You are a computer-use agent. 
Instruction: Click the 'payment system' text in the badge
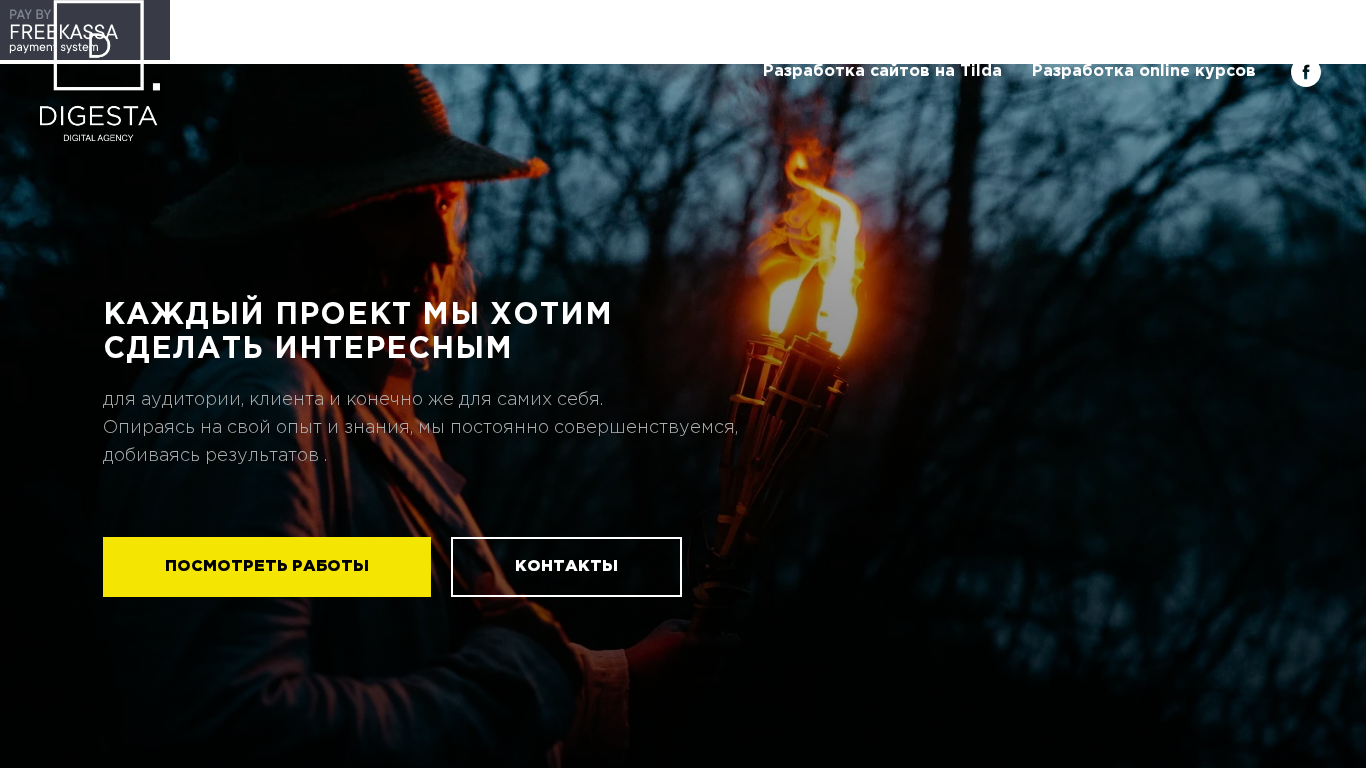point(54,47)
